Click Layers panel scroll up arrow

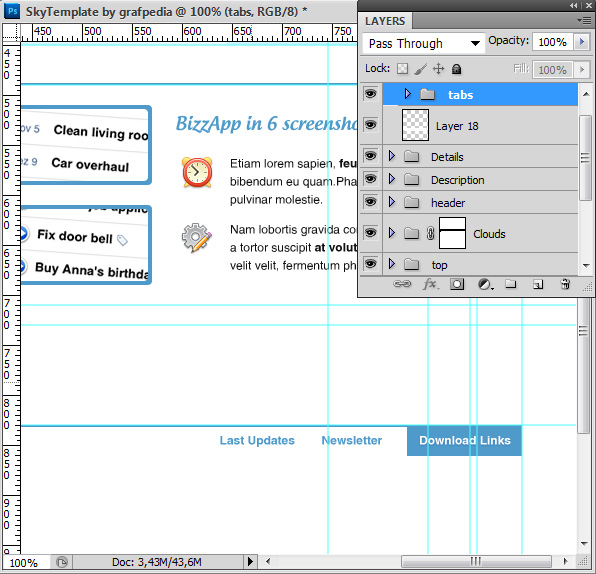click(586, 94)
